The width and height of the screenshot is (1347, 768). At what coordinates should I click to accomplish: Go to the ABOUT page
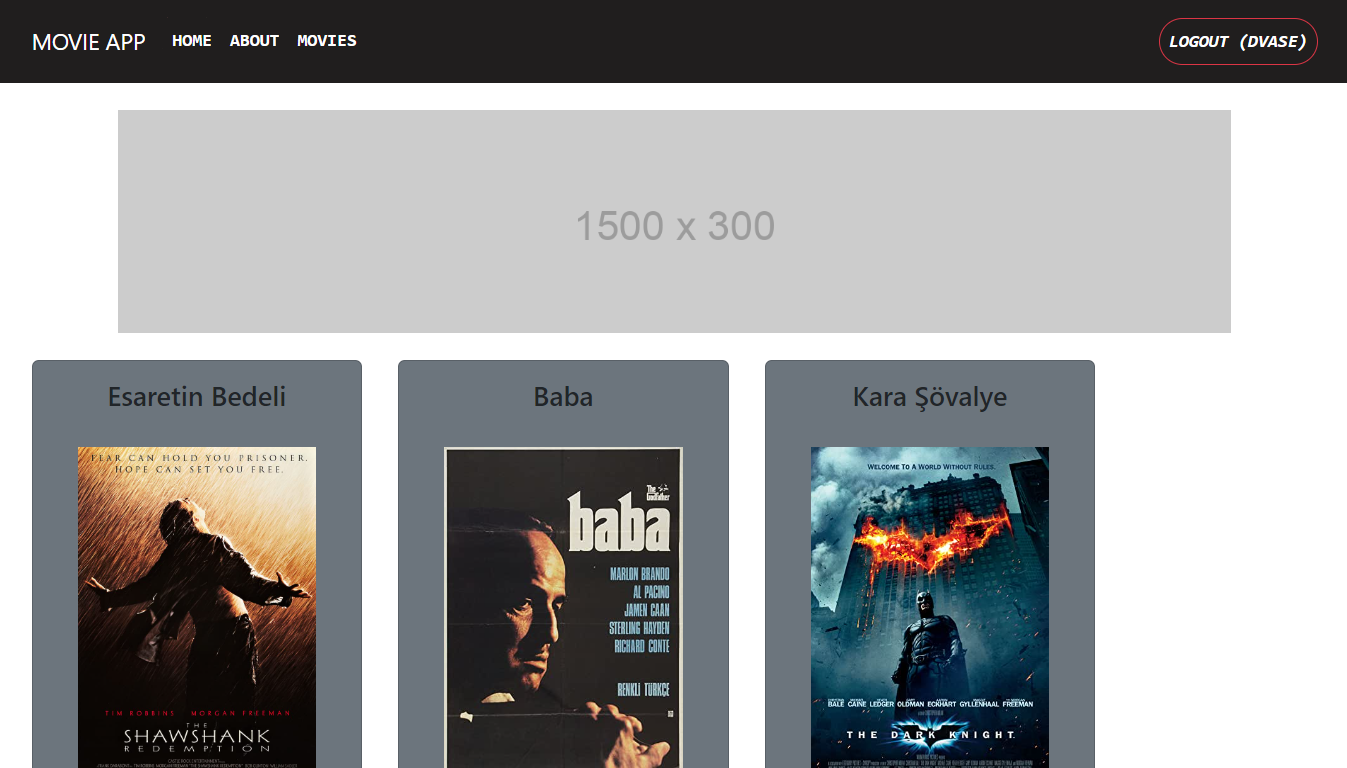coord(254,41)
